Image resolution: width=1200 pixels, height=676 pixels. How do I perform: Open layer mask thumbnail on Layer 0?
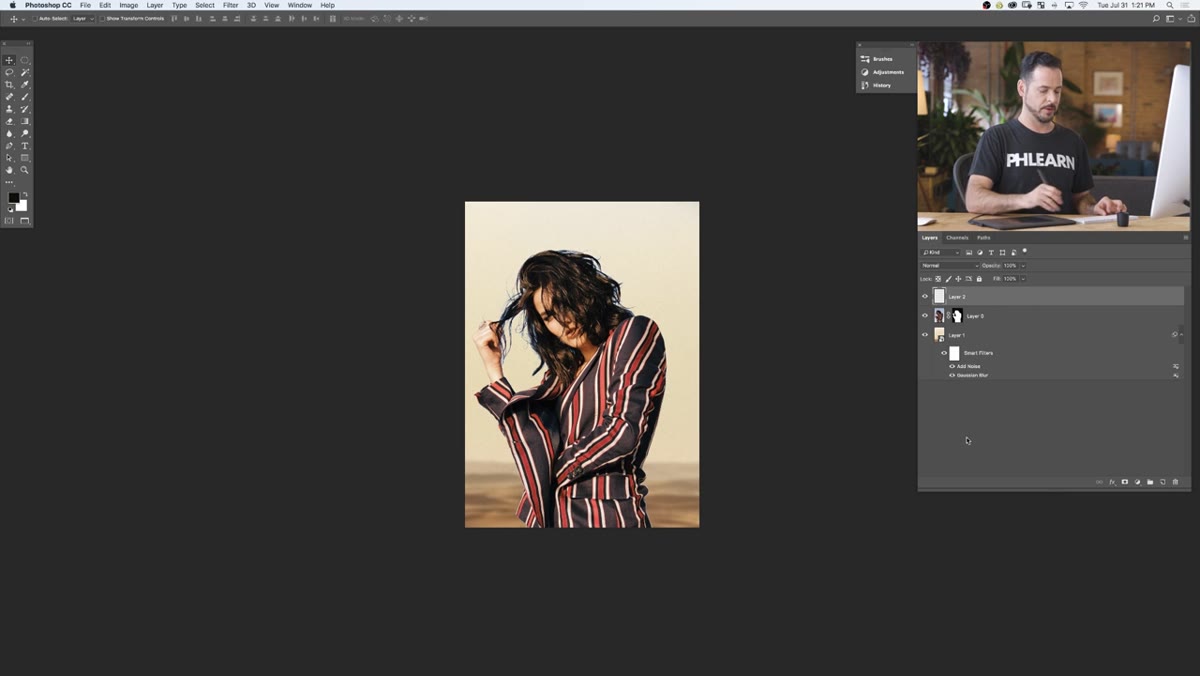[x=957, y=316]
